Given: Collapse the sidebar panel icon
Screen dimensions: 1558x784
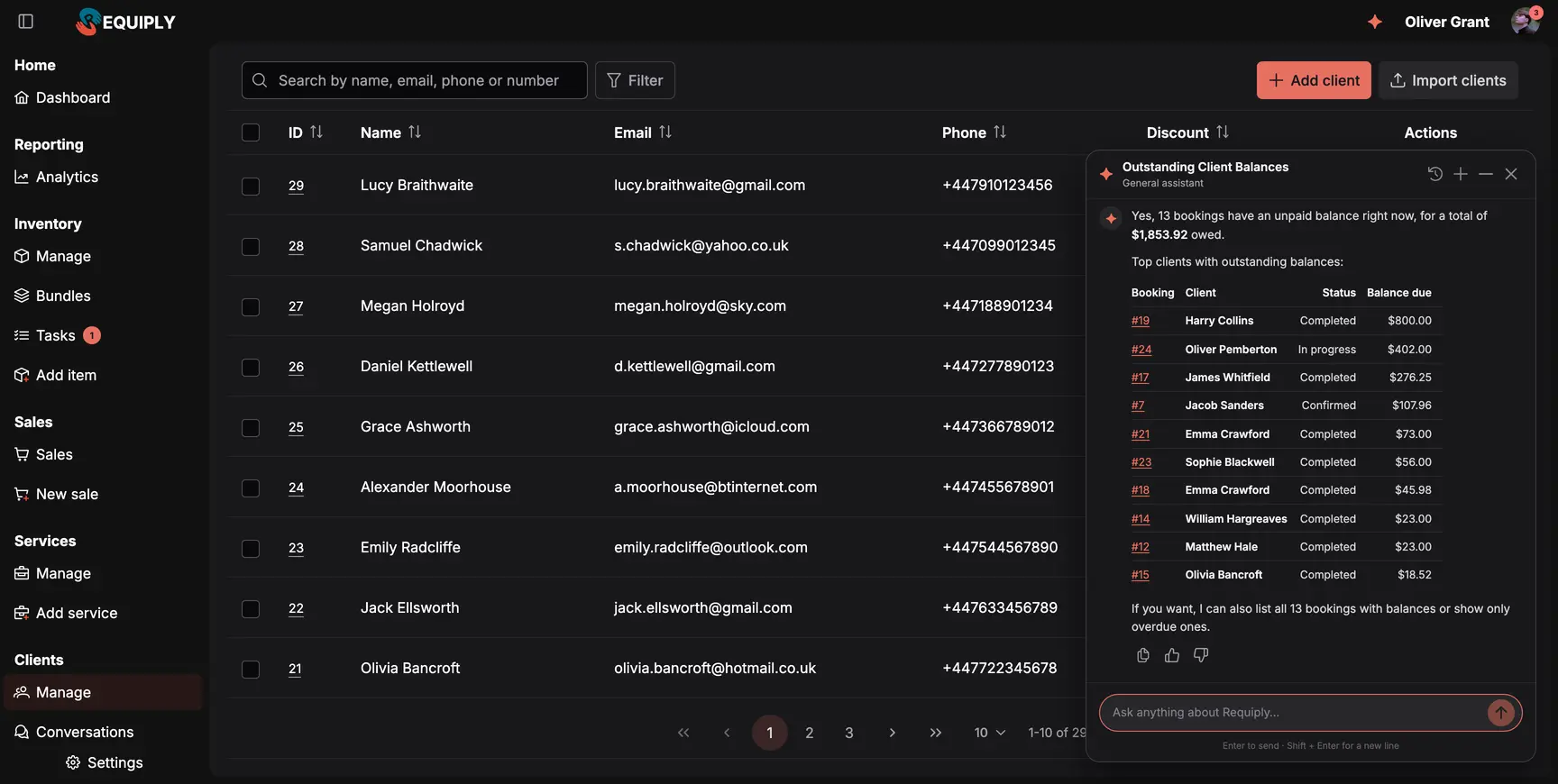Looking at the screenshot, I should coord(26,22).
